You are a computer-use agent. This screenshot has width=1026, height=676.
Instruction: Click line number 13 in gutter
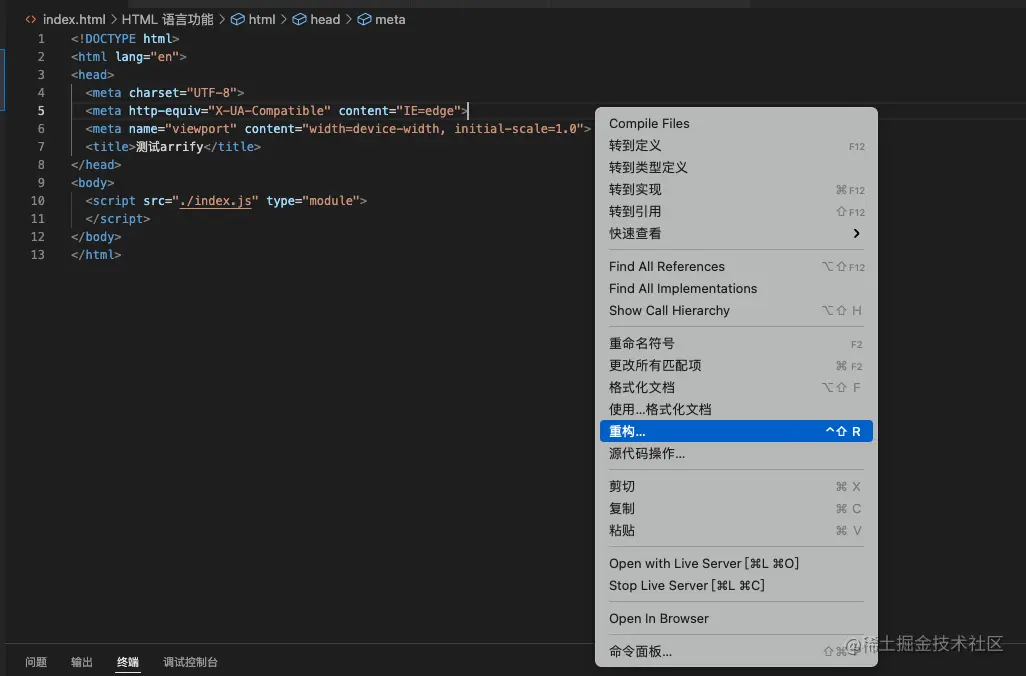37,255
